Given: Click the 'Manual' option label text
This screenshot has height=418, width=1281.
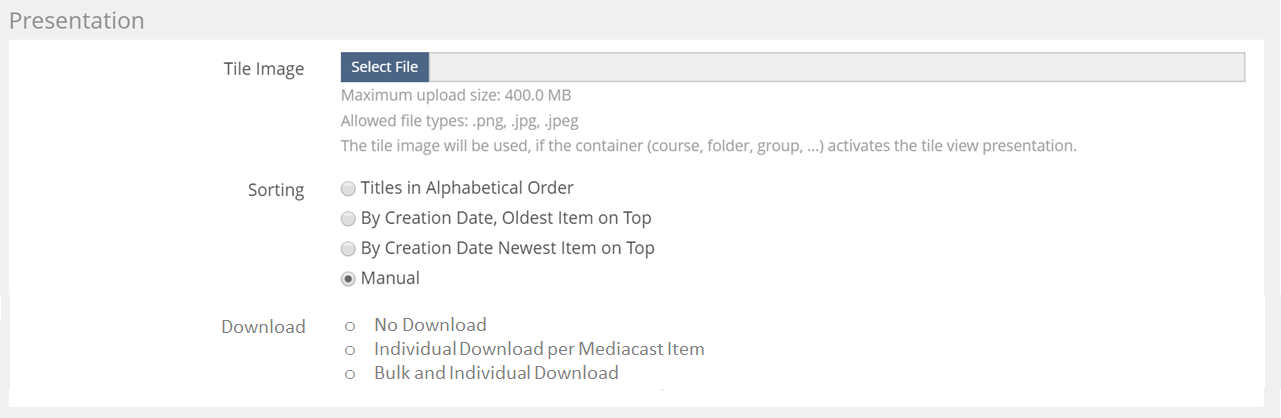Looking at the screenshot, I should point(390,278).
